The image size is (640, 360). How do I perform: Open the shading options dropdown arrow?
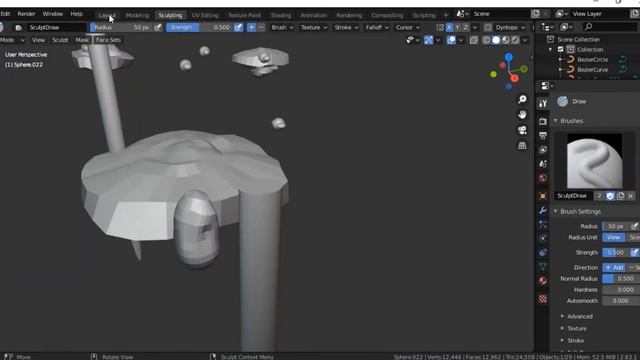[525, 40]
